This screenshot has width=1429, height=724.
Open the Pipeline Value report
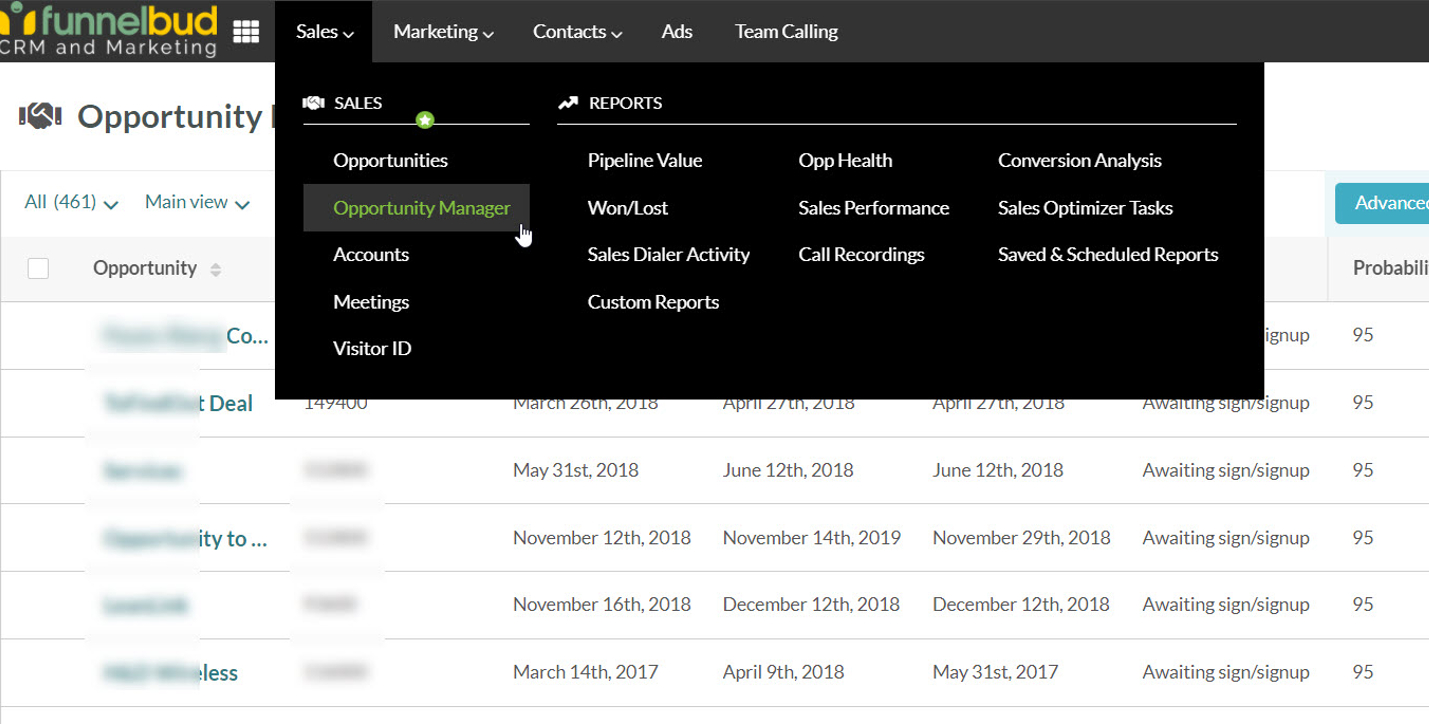click(x=645, y=160)
